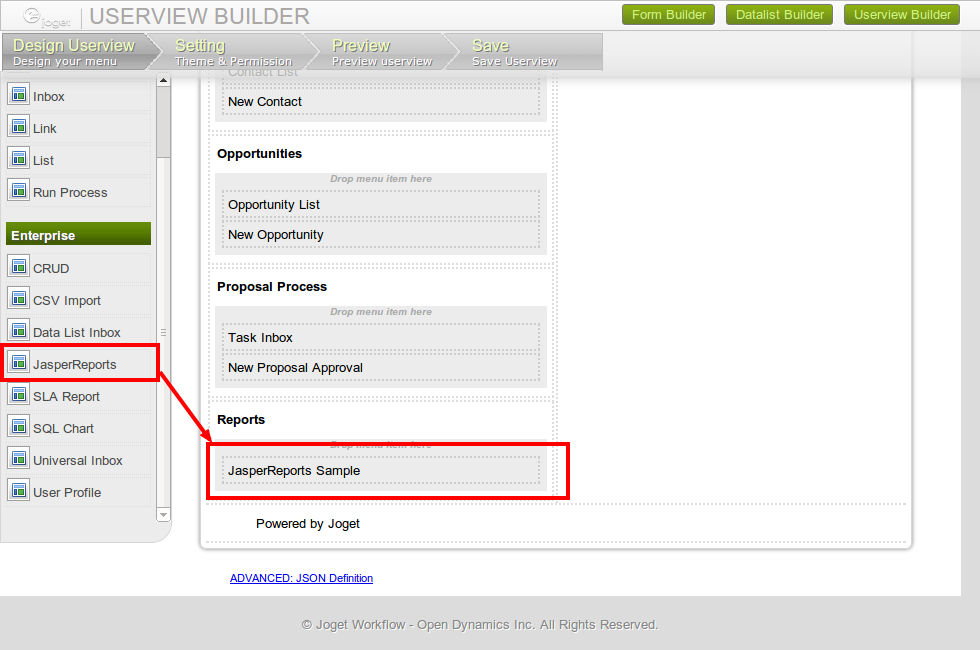Switch to the Setting step
The image size is (980, 650).
(232, 52)
